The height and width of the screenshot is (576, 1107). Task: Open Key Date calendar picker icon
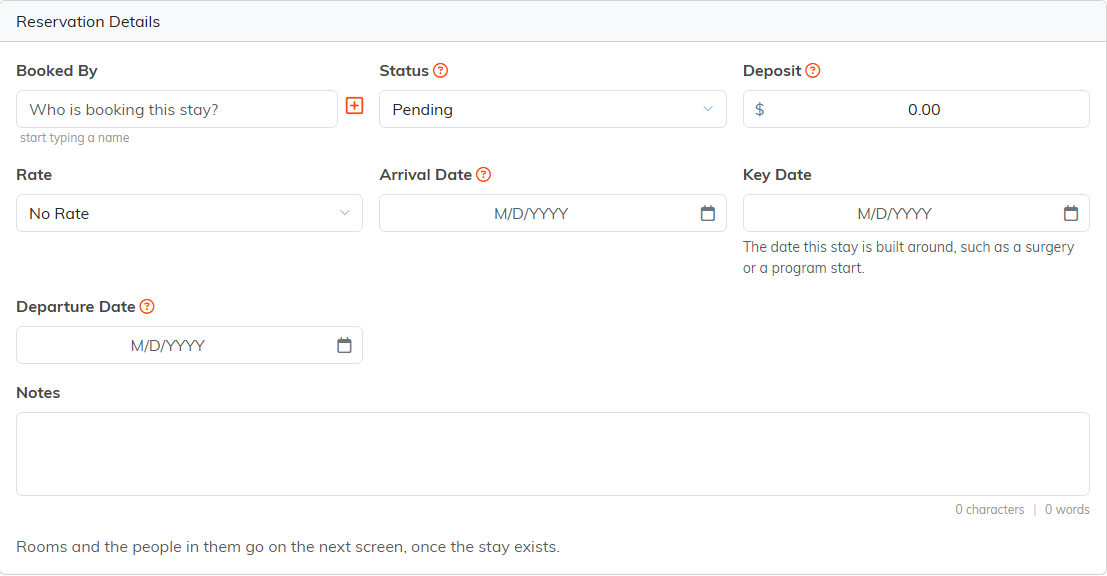1071,213
